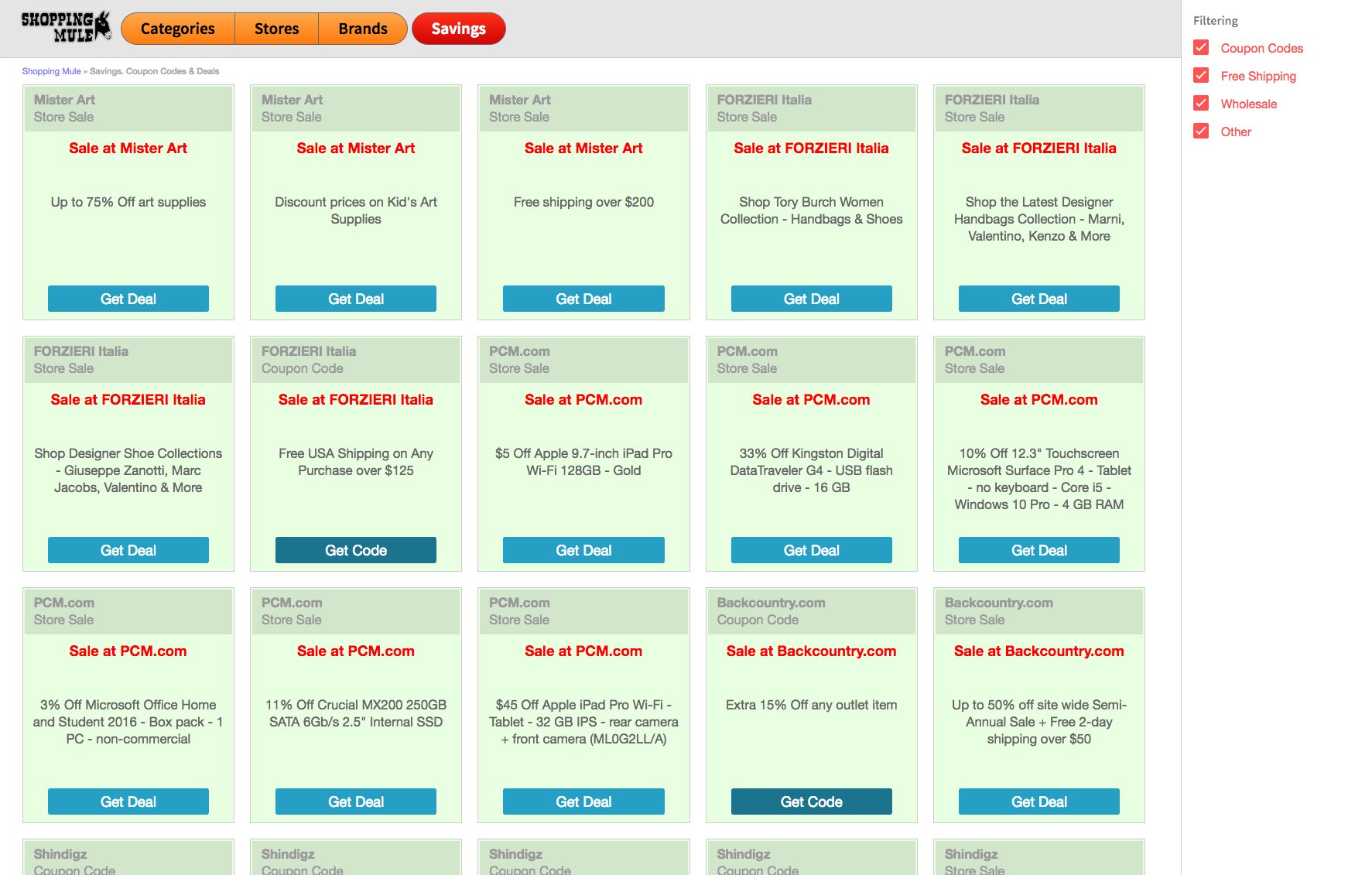Click 'Up to 75% Off art supplies' text
Screen dimensions: 1372x875
pos(128,202)
